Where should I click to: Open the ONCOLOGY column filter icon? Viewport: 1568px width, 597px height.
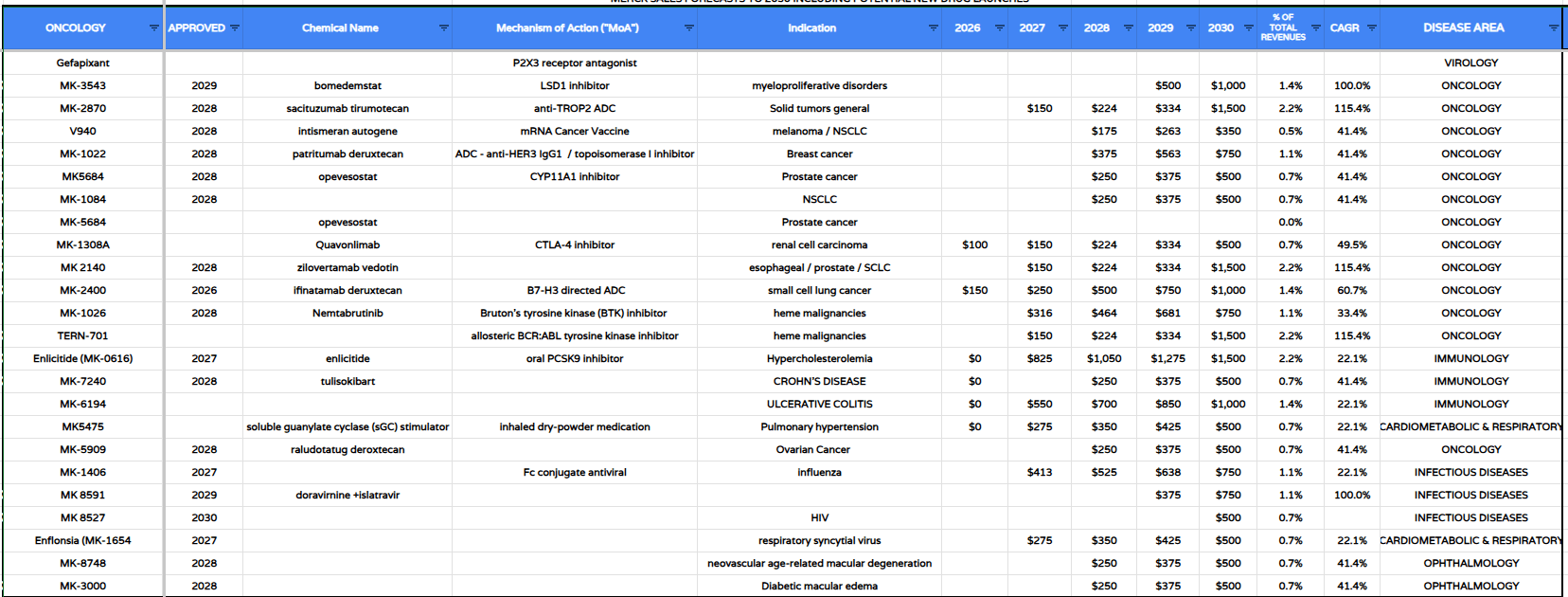[x=153, y=28]
